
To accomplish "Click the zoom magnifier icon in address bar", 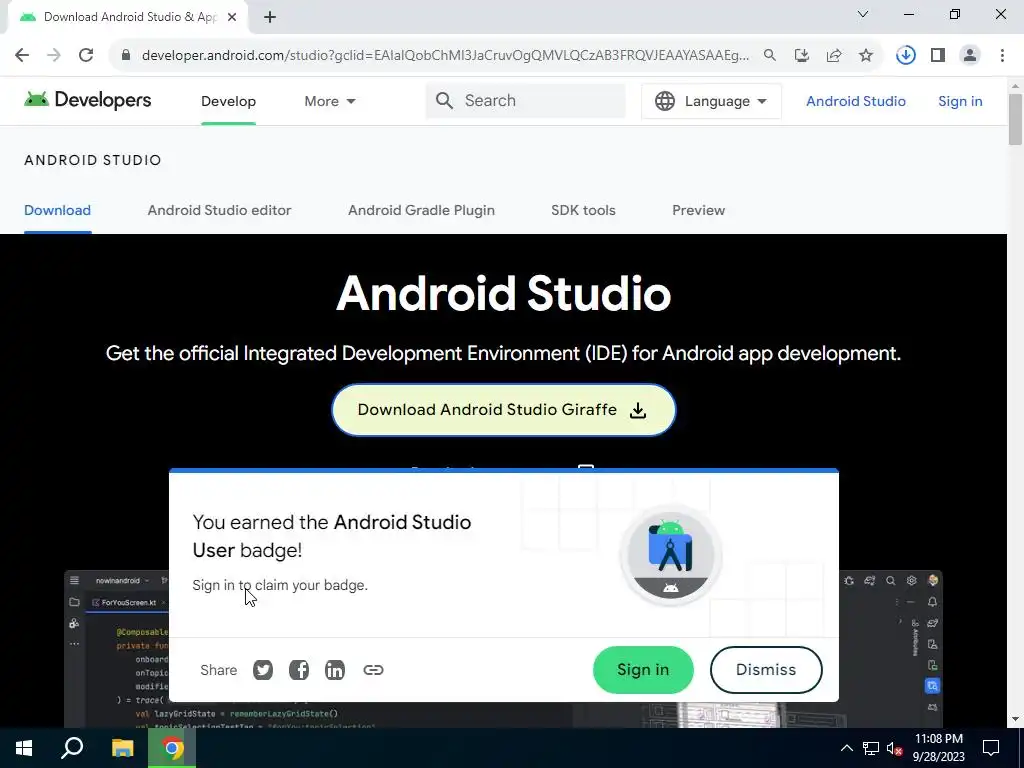I will [x=770, y=55].
